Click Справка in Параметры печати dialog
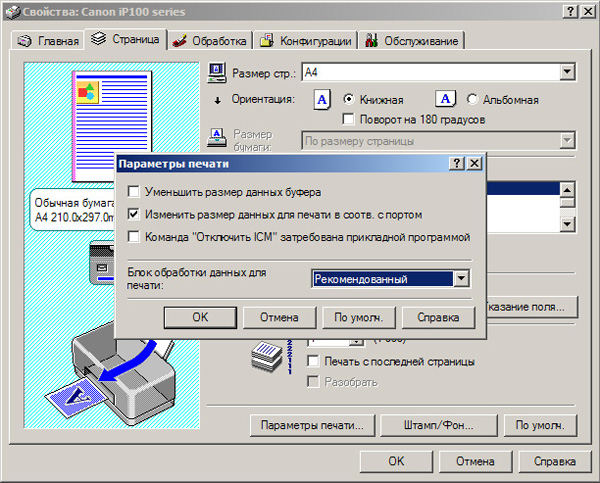This screenshot has width=600, height=483. click(x=438, y=317)
